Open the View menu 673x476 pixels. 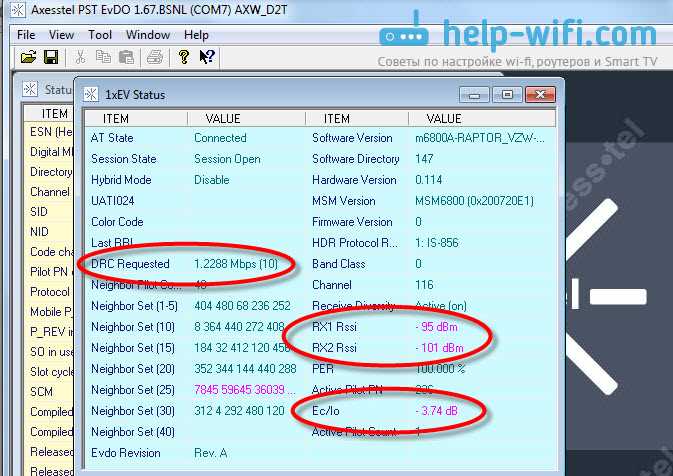click(x=61, y=35)
